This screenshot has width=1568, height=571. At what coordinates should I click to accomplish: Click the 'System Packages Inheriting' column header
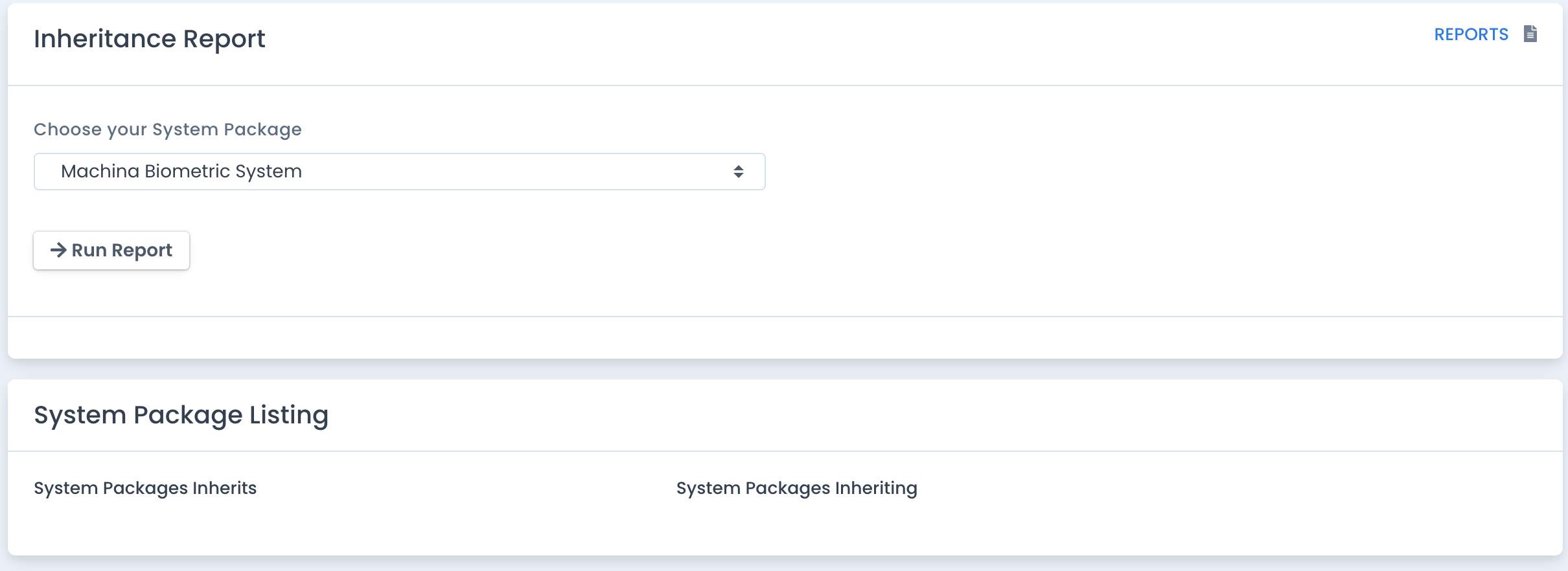pos(797,488)
